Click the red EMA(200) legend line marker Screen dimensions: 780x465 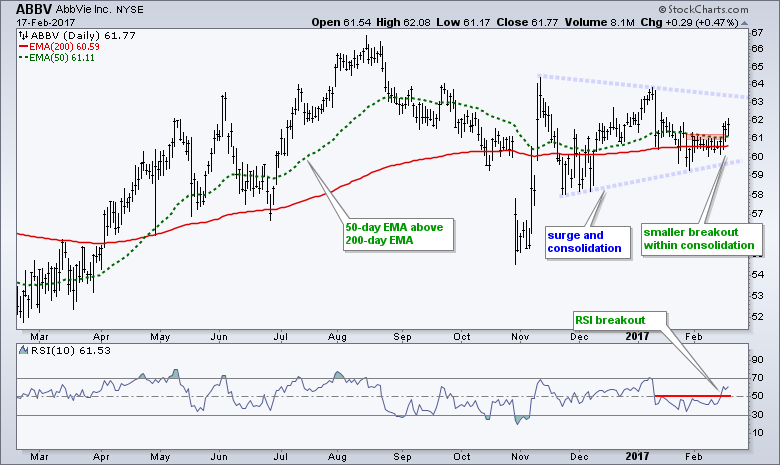coord(23,47)
